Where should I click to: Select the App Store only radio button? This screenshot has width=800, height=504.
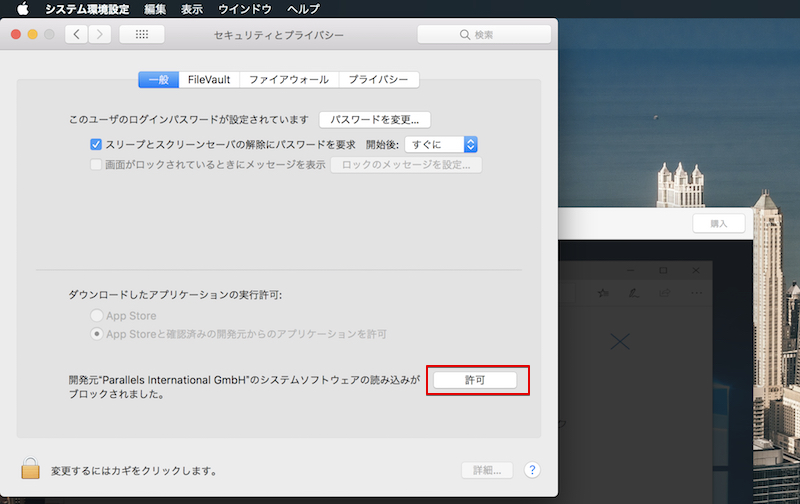coord(96,316)
